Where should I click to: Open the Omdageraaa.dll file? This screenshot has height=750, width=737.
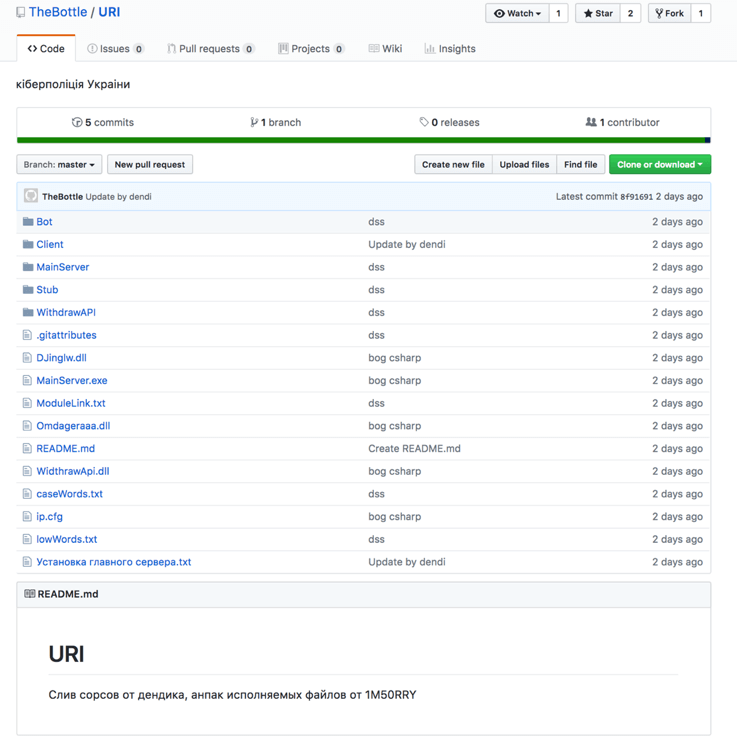coord(73,426)
